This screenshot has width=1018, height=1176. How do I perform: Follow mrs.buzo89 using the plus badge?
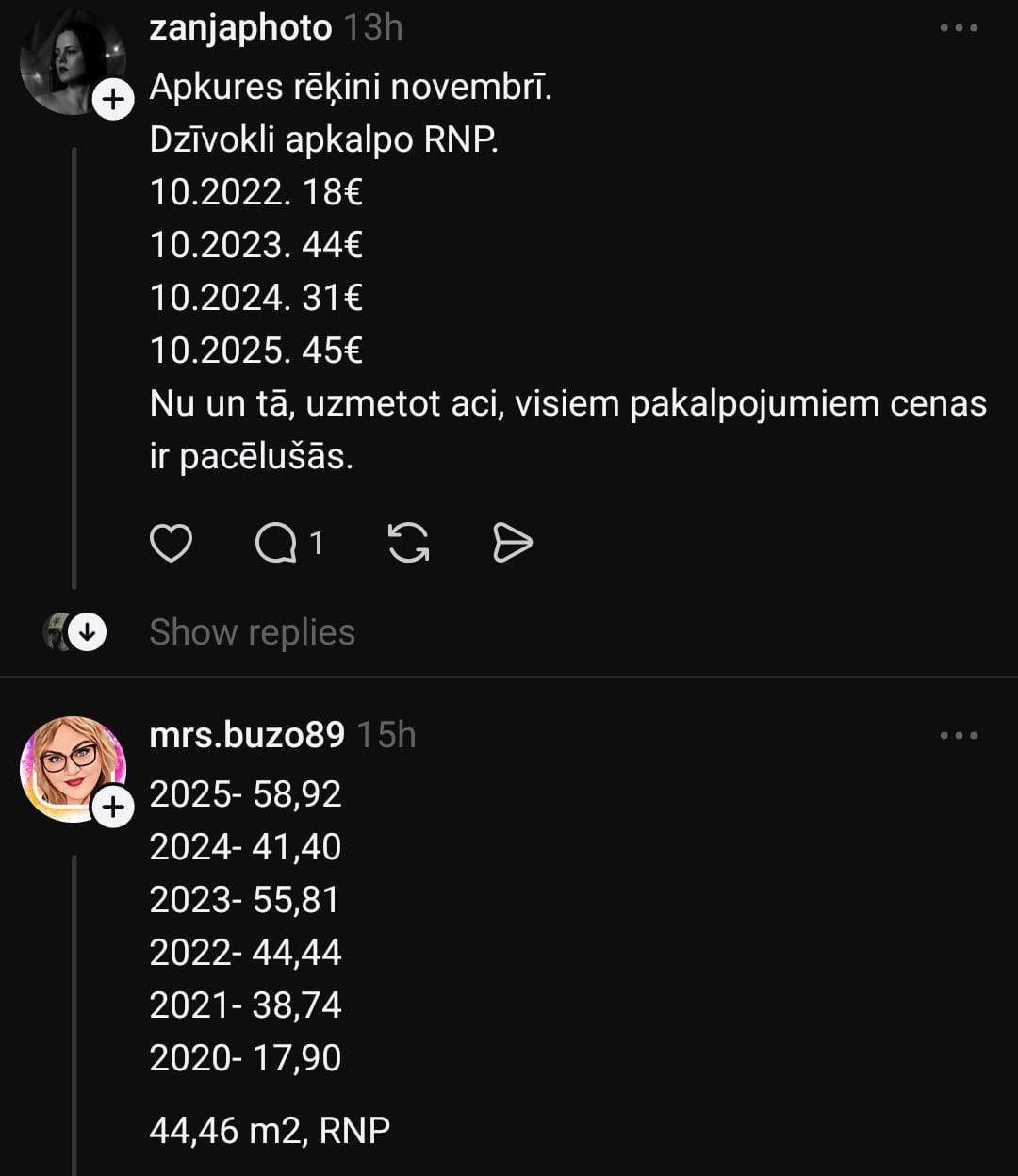click(113, 808)
